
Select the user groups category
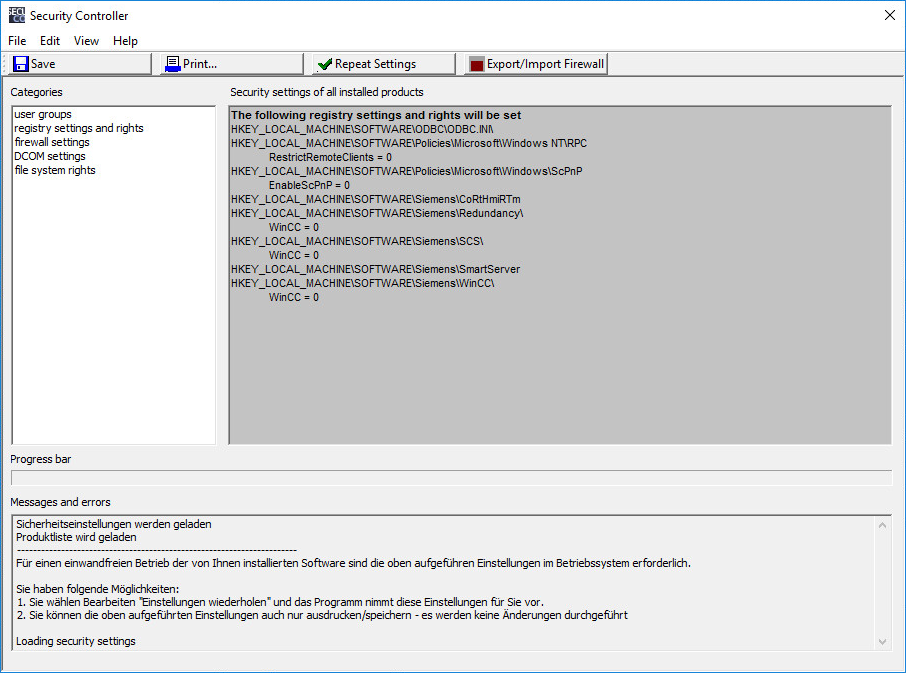[x=43, y=114]
